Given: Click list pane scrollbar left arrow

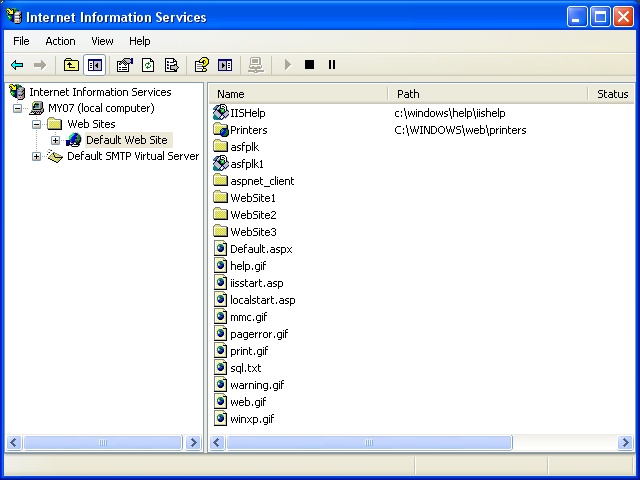Looking at the screenshot, I should 217,442.
